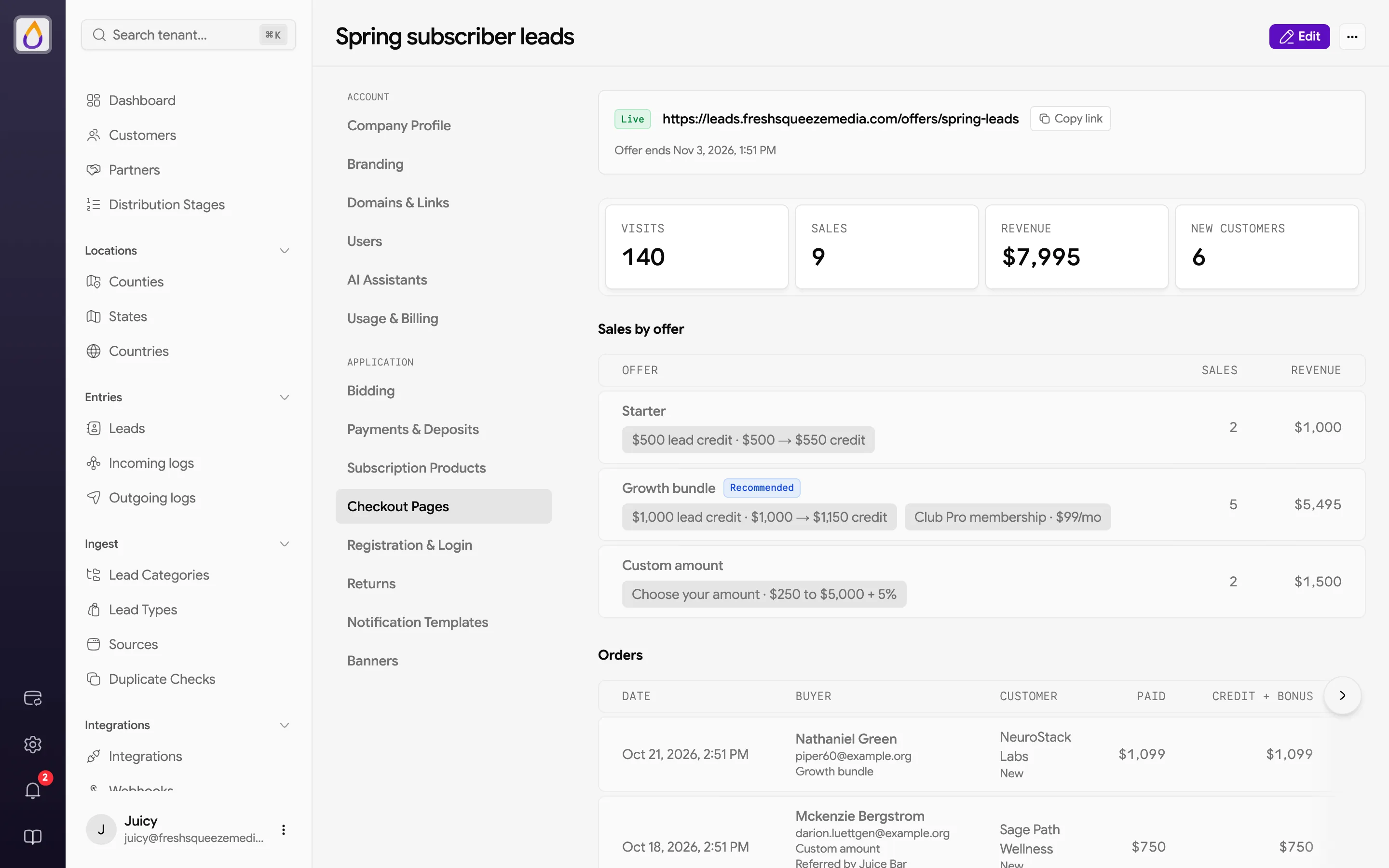The width and height of the screenshot is (1389, 868).
Task: Open the billing card icon in dark rail
Action: (33, 698)
